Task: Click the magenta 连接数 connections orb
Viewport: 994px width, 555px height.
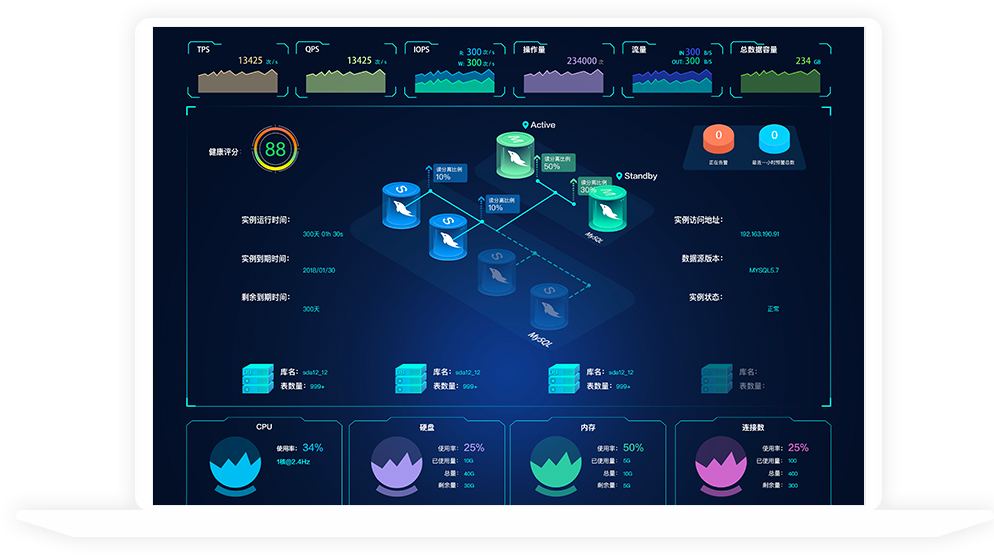Action: pyautogui.click(x=721, y=466)
